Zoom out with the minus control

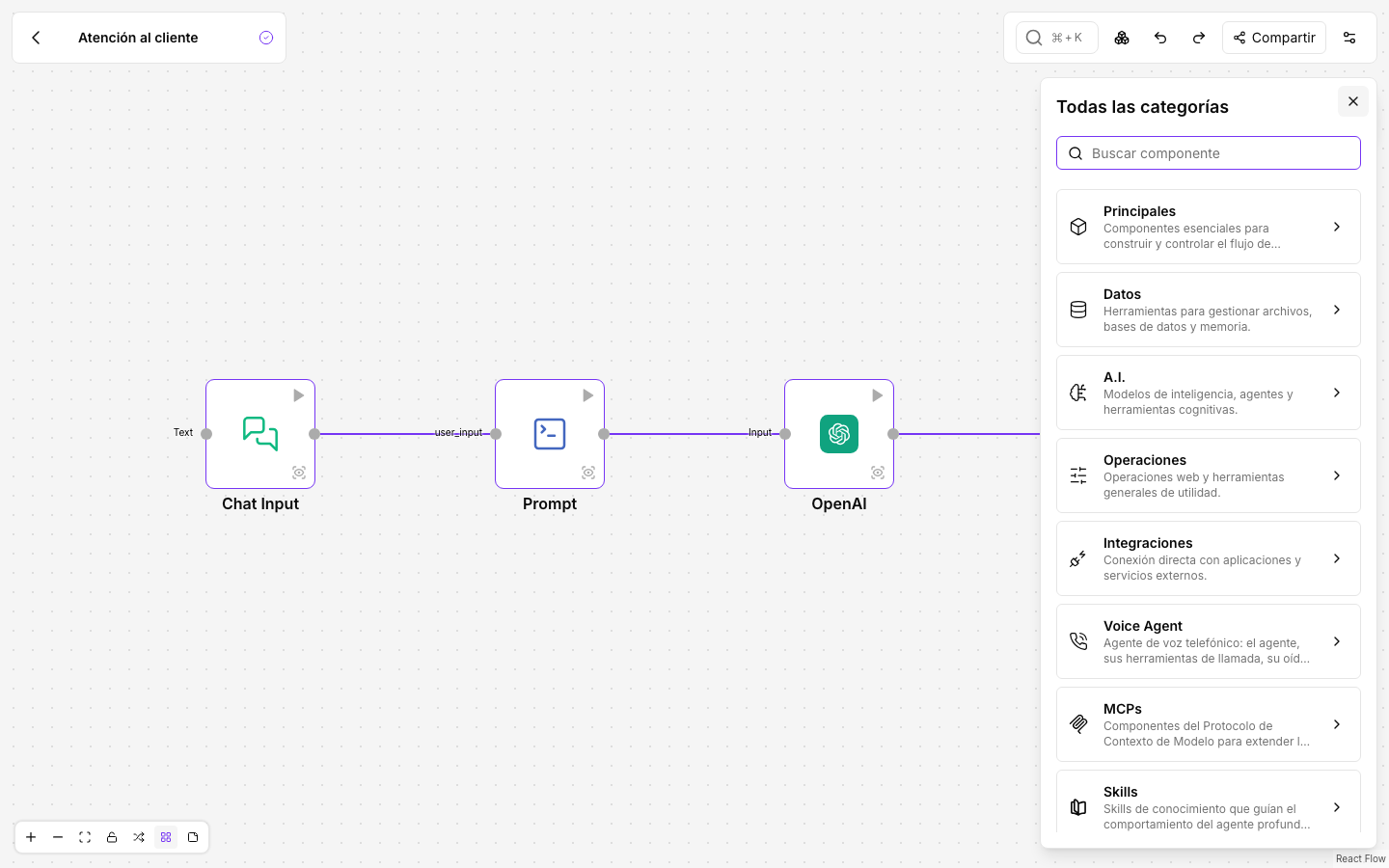point(58,837)
